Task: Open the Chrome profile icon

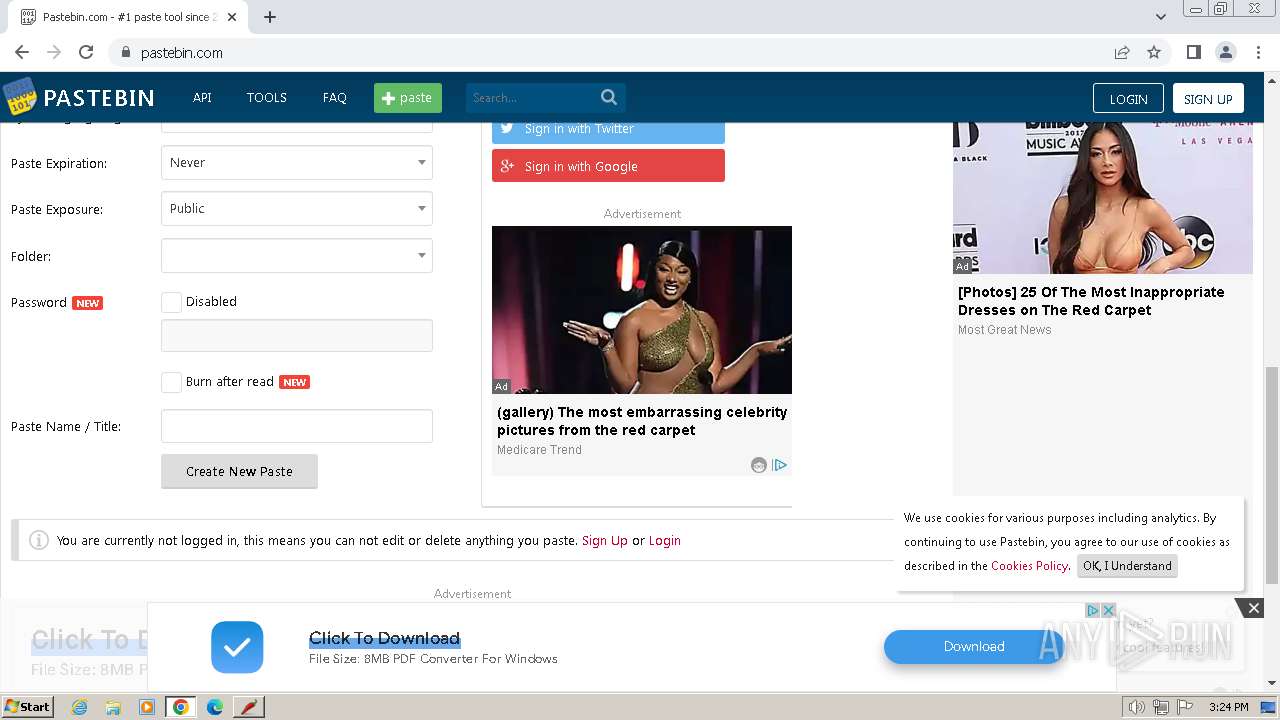Action: pos(1225,52)
